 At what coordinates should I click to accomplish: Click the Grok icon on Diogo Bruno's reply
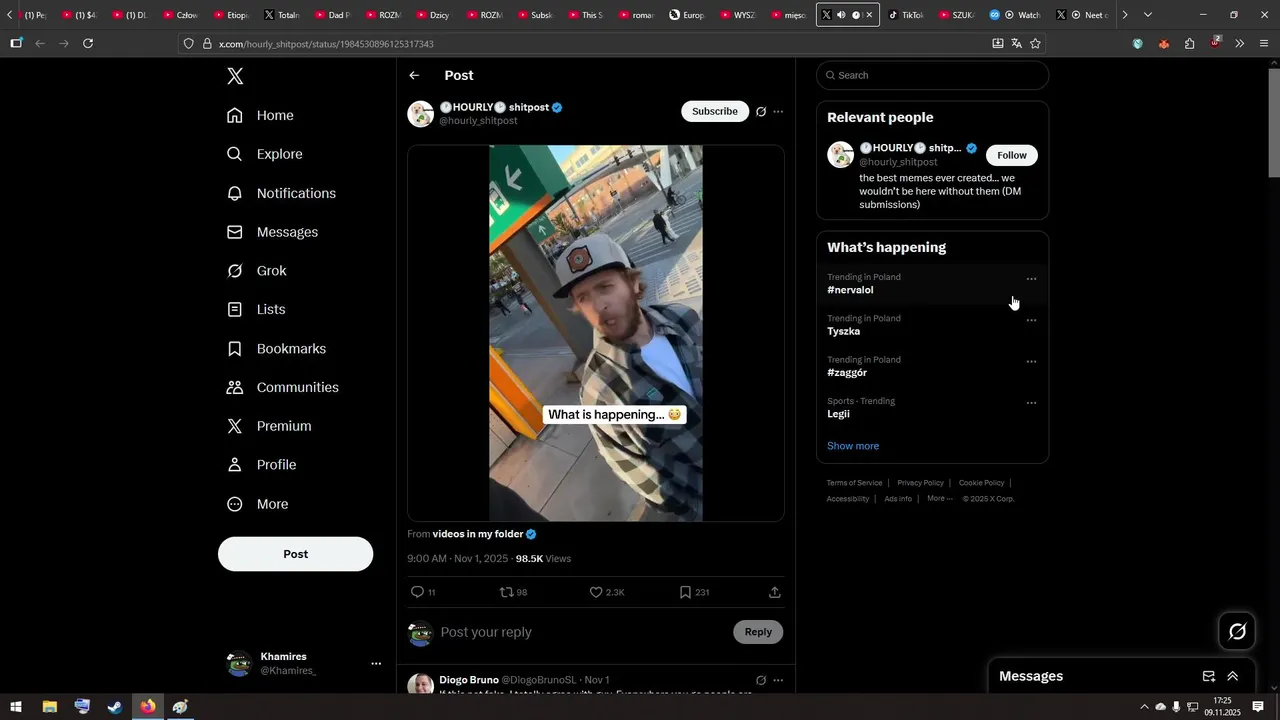pos(761,680)
